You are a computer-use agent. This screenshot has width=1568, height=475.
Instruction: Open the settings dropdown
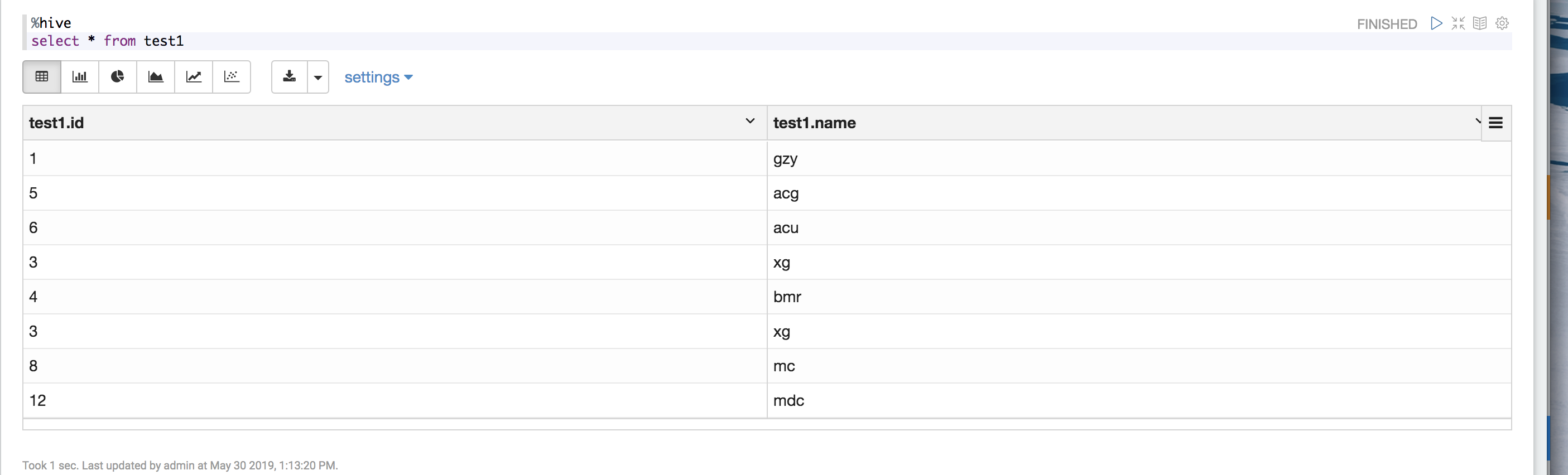tap(379, 77)
